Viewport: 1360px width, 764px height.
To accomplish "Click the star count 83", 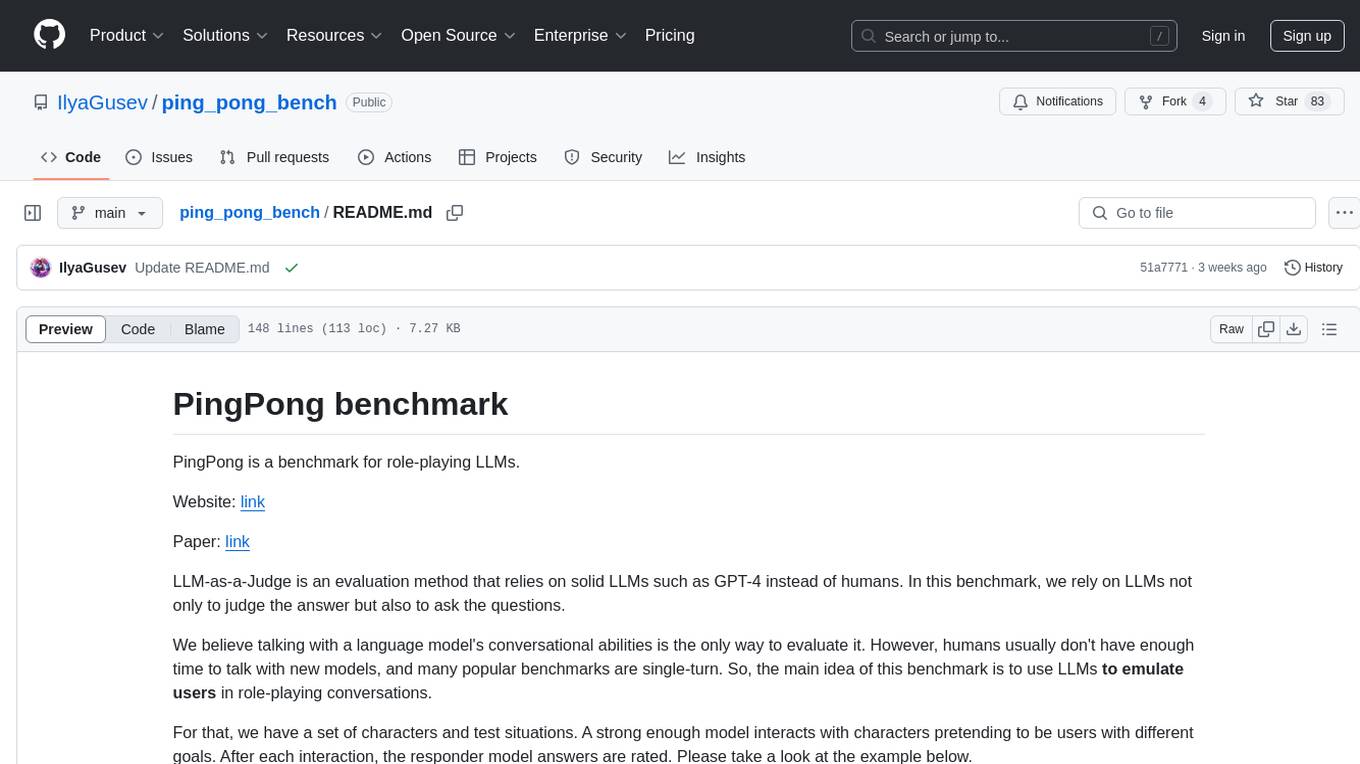I will coord(1317,102).
